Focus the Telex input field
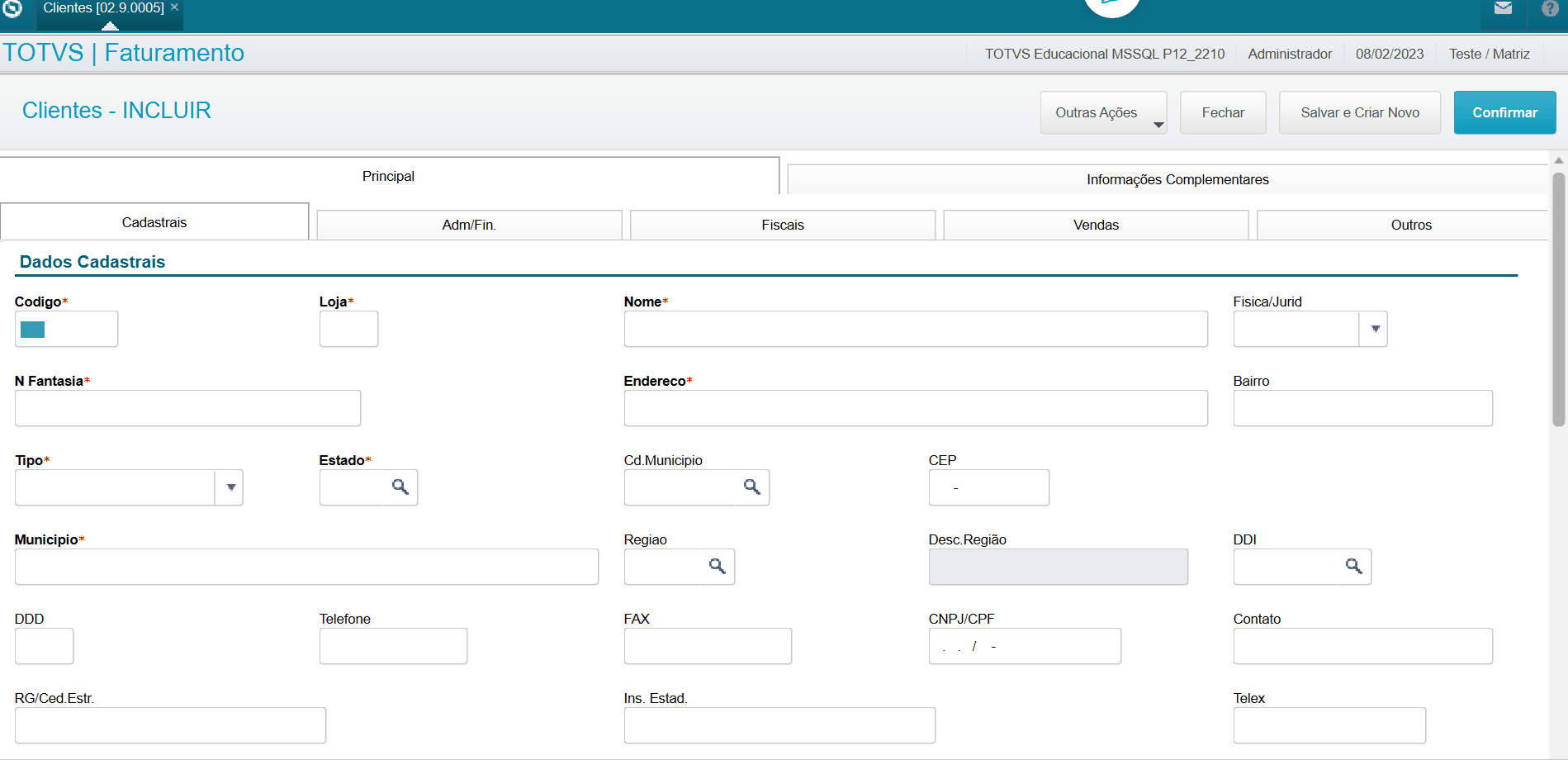 pos(1329,725)
